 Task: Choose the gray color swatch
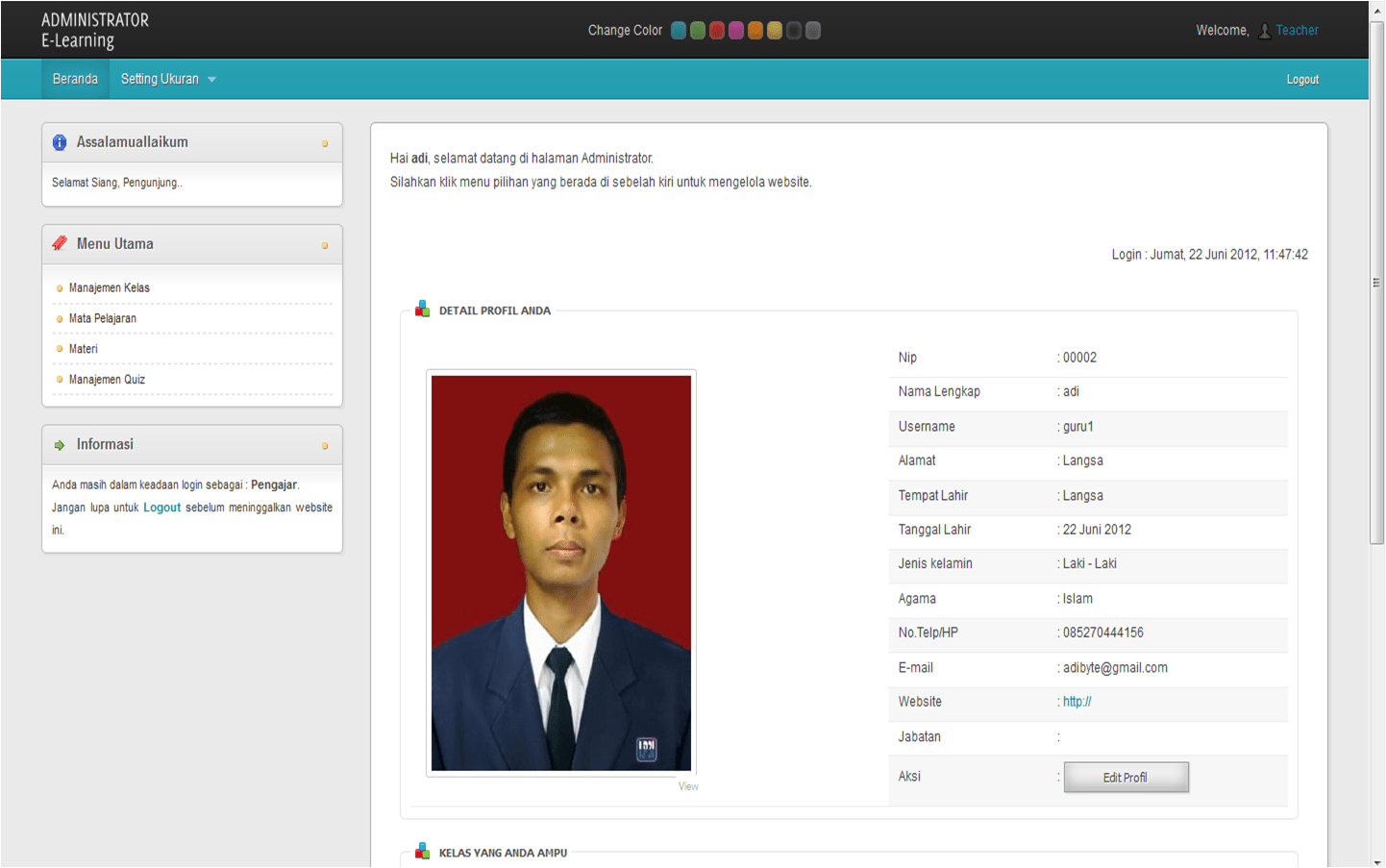[813, 31]
